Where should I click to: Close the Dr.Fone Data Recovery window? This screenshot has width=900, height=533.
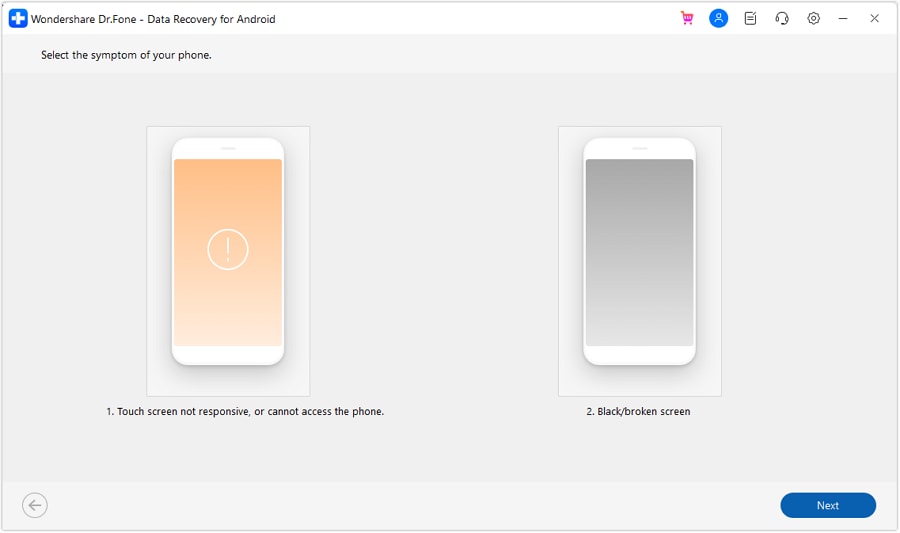[x=874, y=18]
